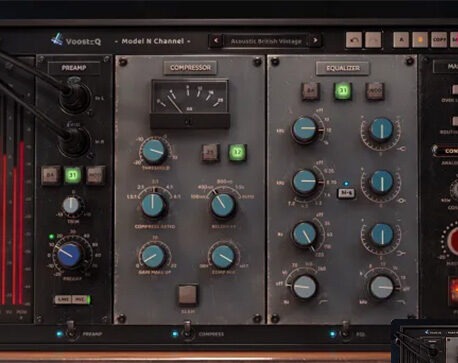The height and width of the screenshot is (363, 458).
Task: Click the EQ high shelf frequency knob
Action: click(x=305, y=129)
